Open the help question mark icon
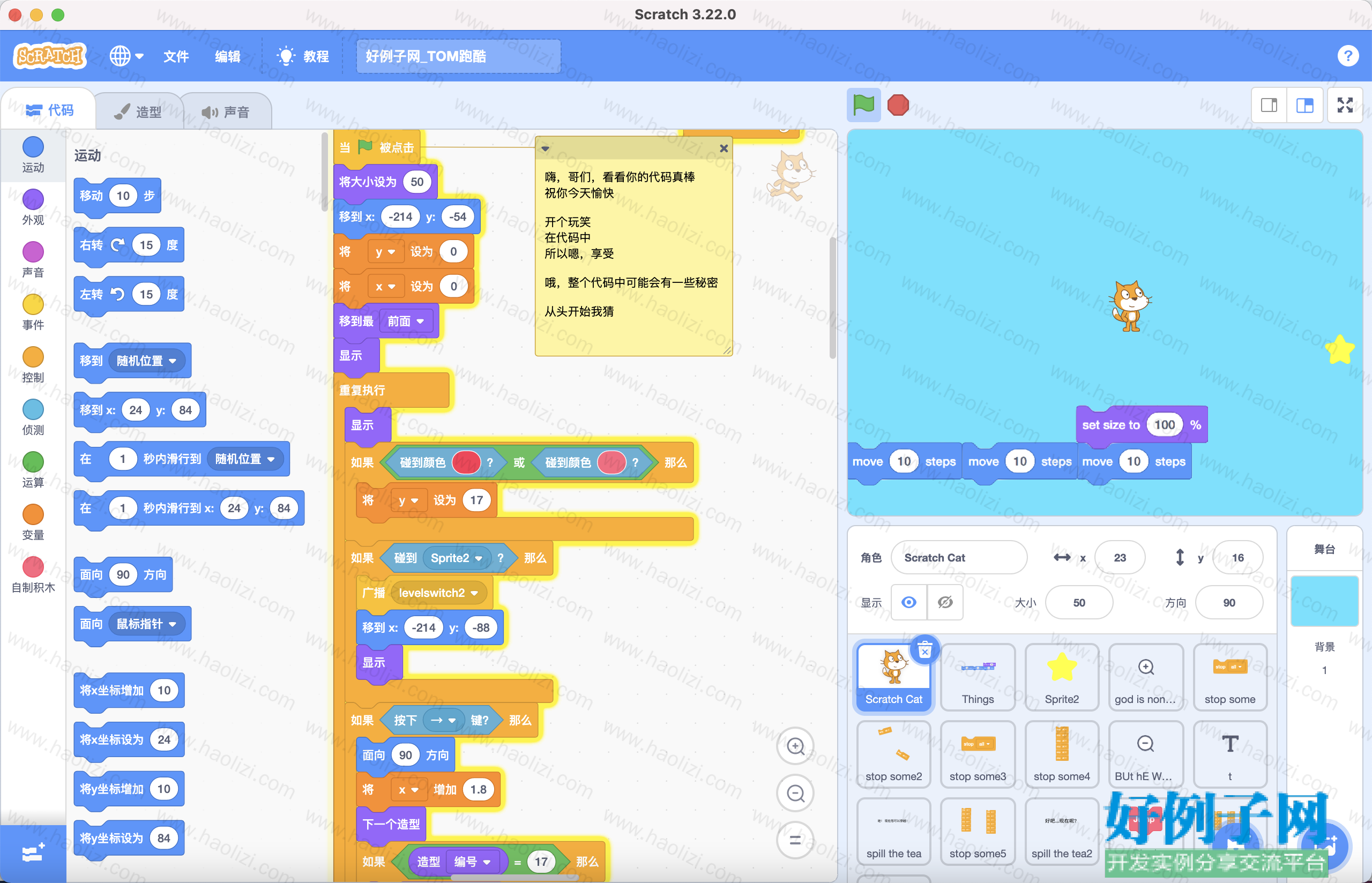This screenshot has height=883, width=1372. (1347, 56)
